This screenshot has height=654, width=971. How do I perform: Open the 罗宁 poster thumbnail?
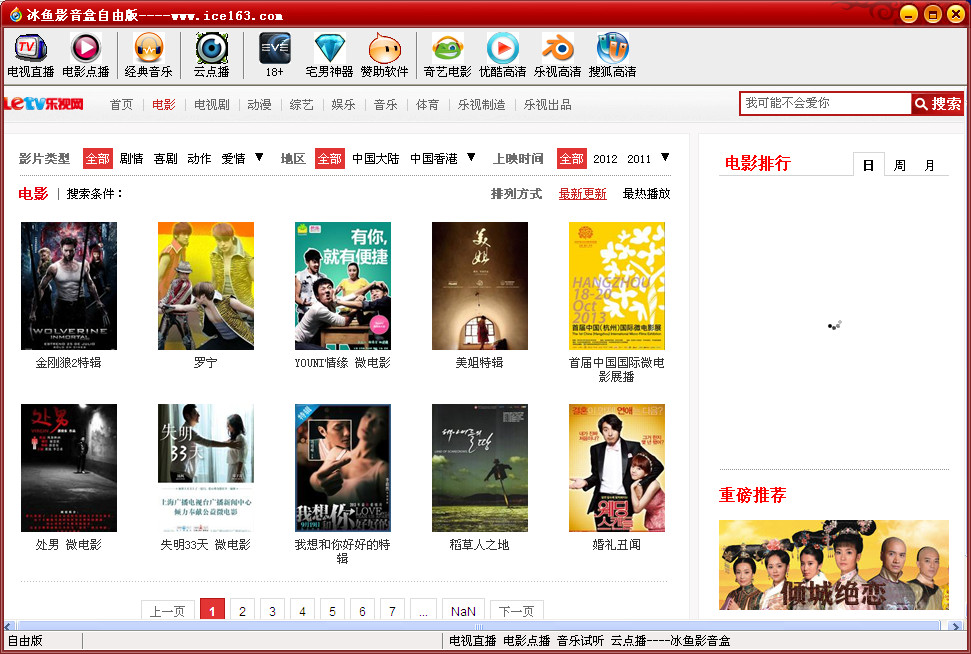click(206, 286)
